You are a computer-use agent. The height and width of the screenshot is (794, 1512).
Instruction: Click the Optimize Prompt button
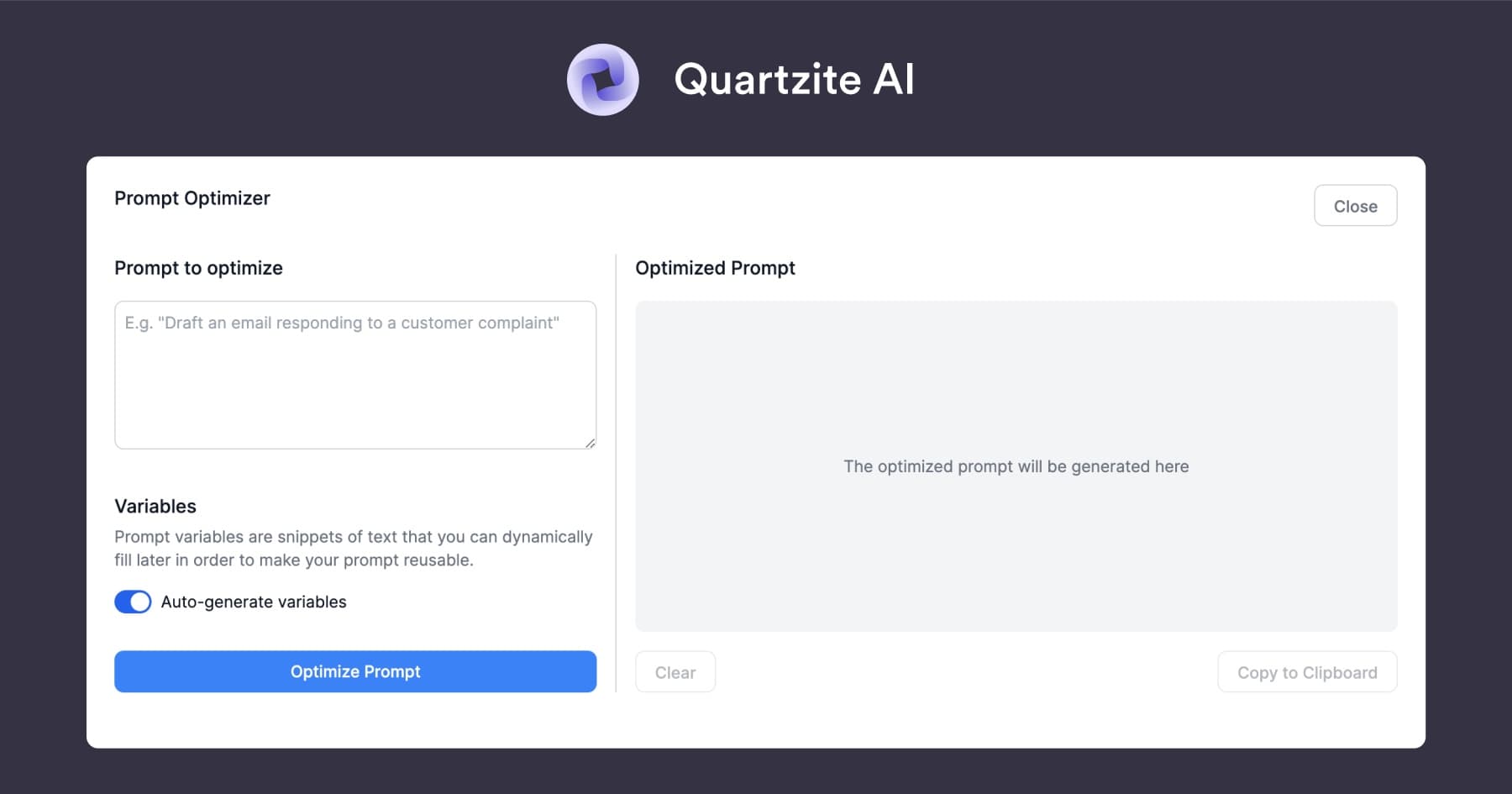[x=354, y=671]
